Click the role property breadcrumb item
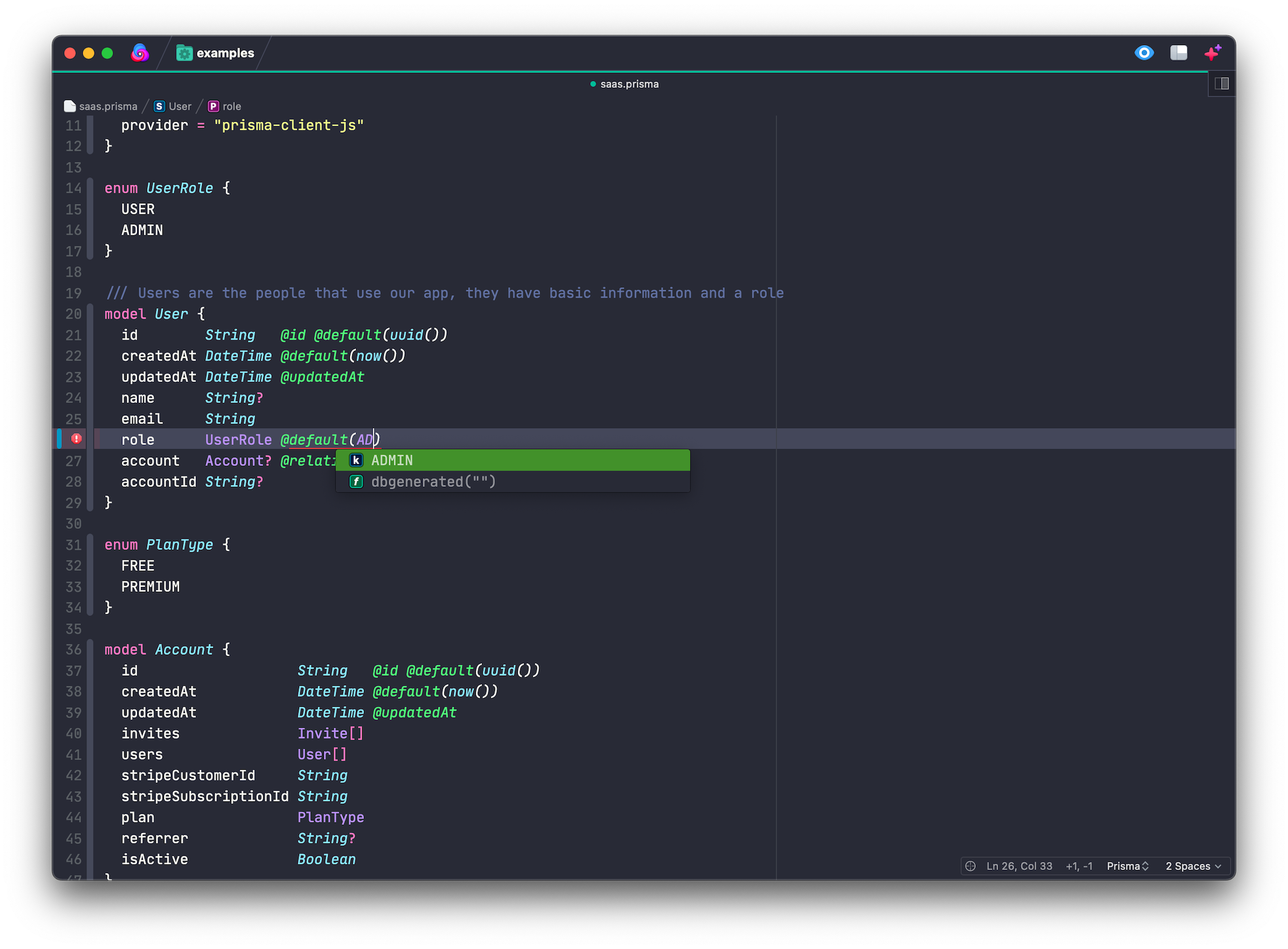Screen dimensions: 1288x949 click(231, 106)
